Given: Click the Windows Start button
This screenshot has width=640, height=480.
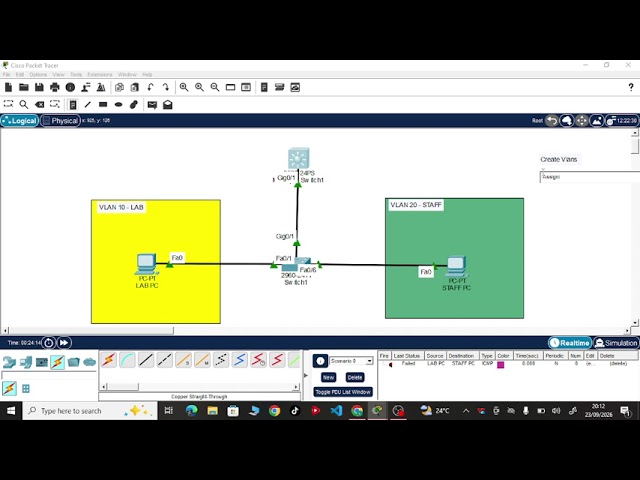Looking at the screenshot, I should tap(11, 411).
